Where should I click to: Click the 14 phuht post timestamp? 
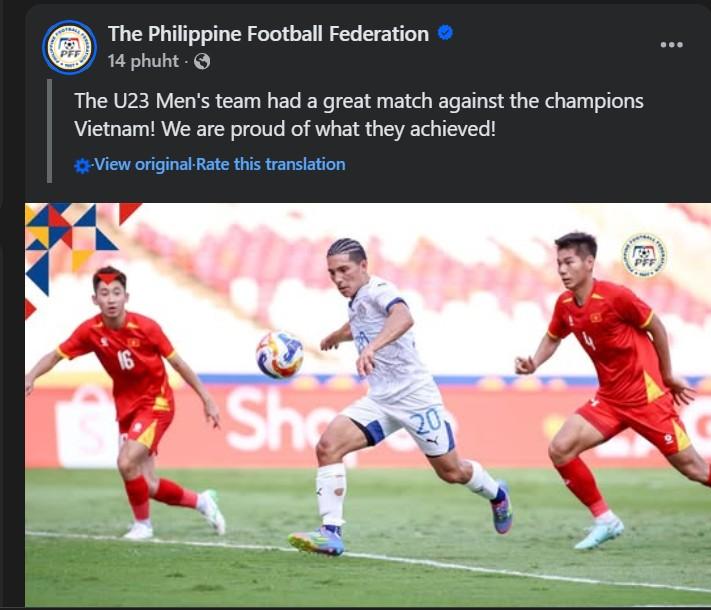[x=143, y=61]
